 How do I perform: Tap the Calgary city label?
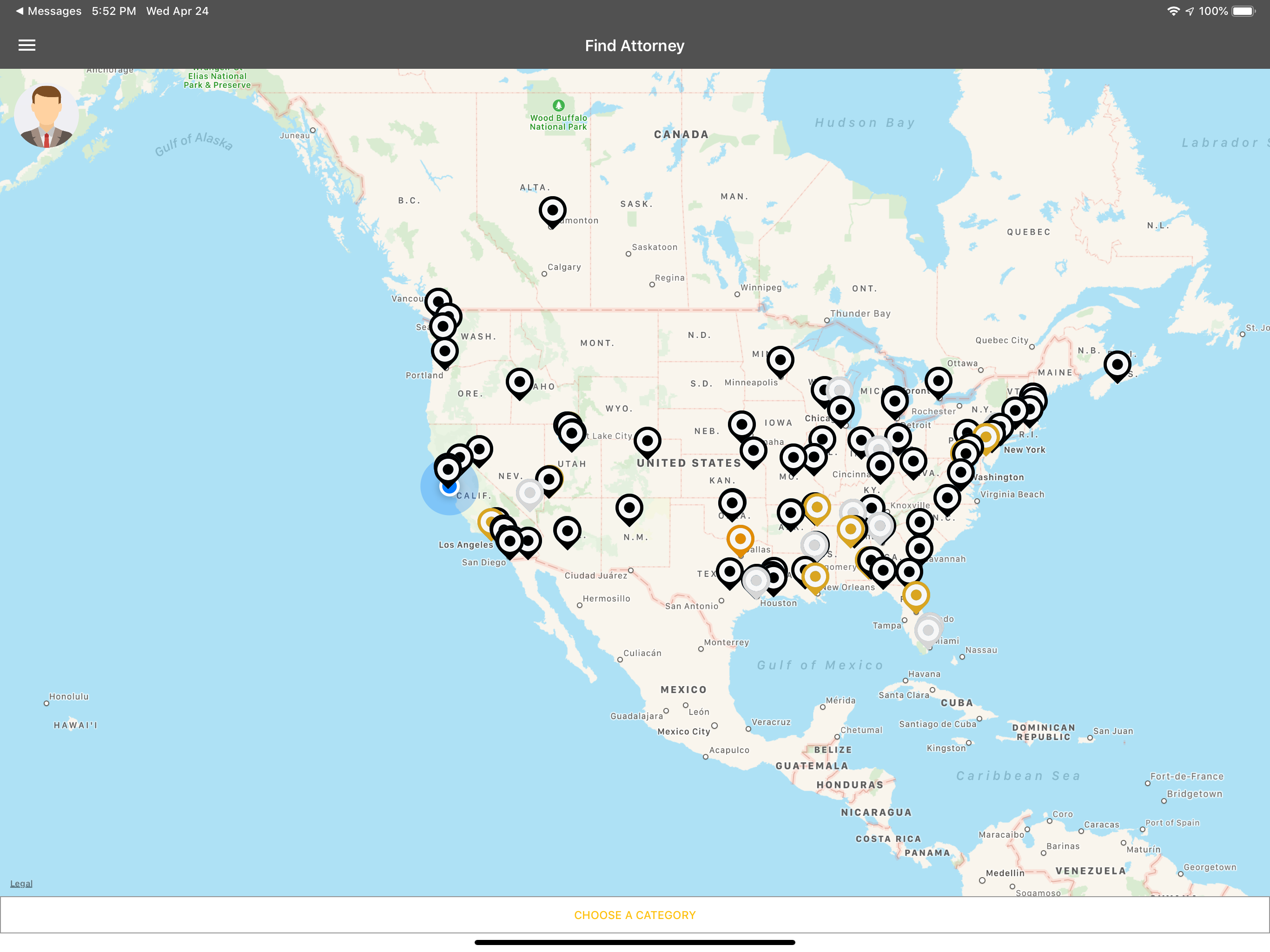tap(564, 267)
